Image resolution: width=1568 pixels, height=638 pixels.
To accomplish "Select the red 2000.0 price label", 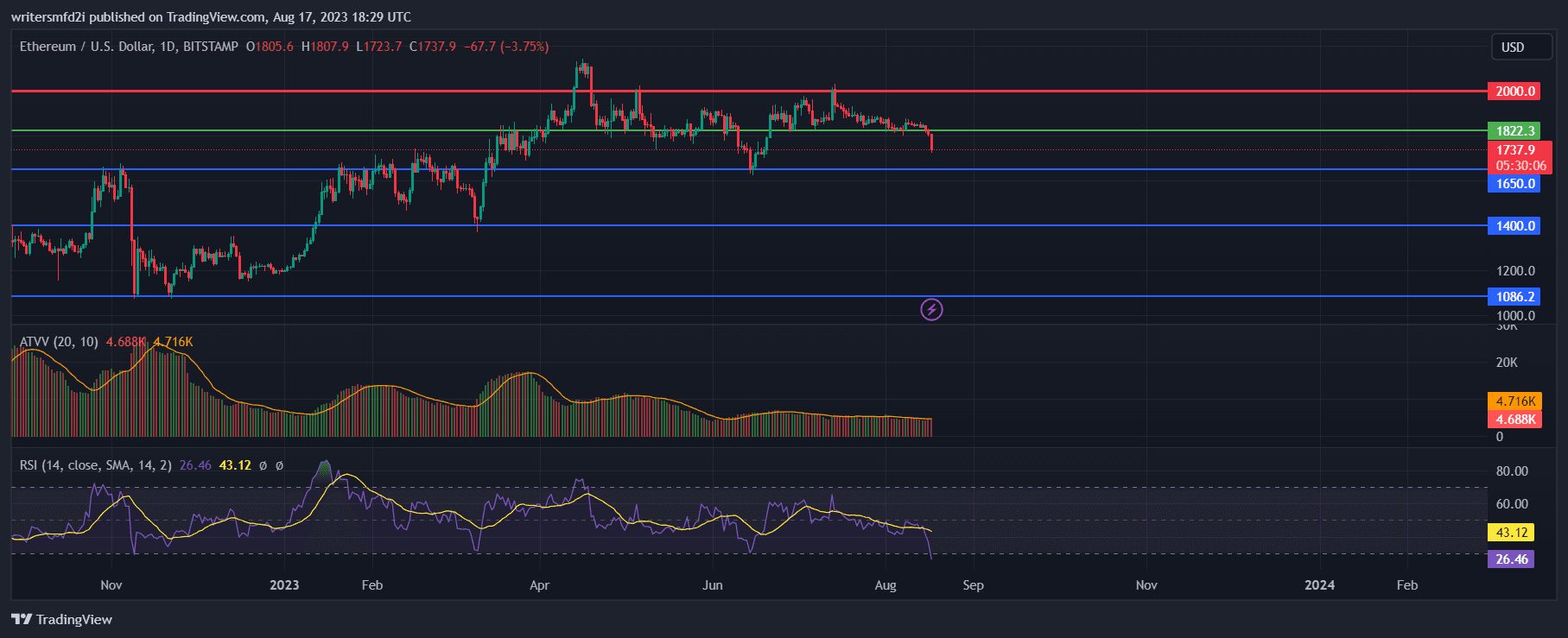I will point(1514,92).
